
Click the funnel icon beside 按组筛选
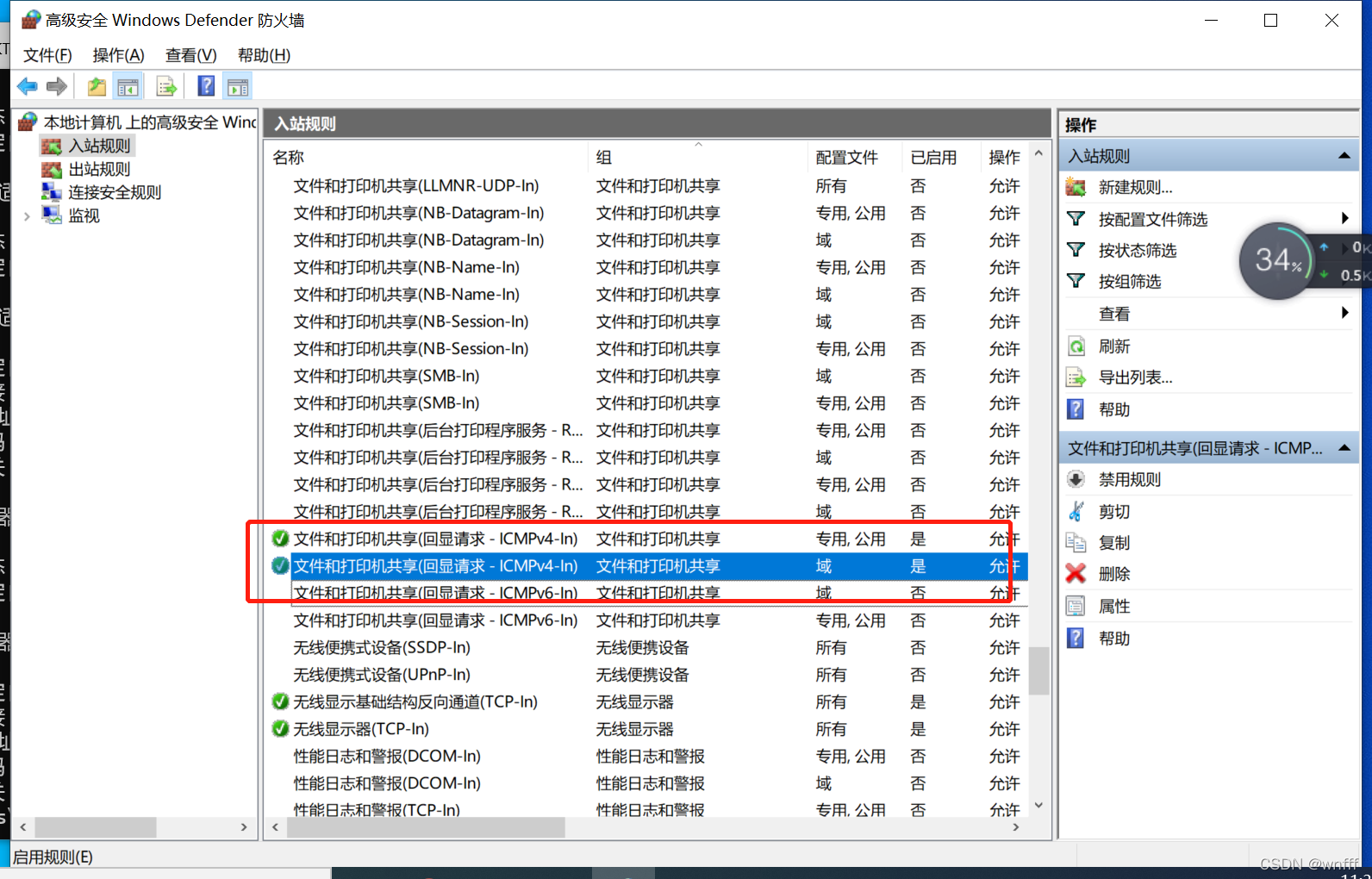1076,281
